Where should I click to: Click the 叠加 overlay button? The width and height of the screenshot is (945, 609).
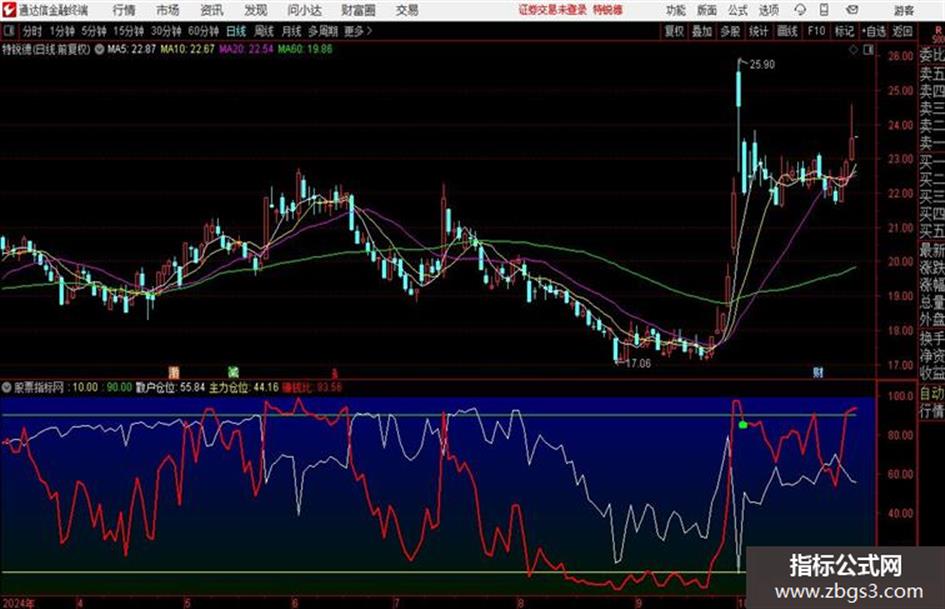pos(702,31)
